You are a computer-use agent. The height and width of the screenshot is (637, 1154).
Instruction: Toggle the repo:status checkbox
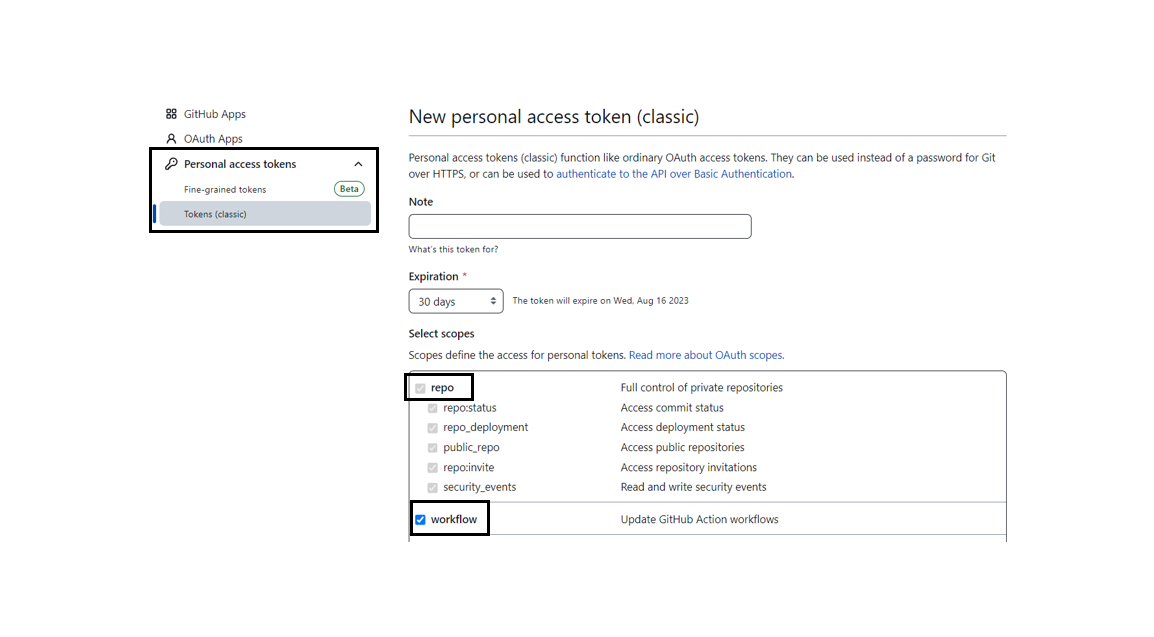coord(433,408)
